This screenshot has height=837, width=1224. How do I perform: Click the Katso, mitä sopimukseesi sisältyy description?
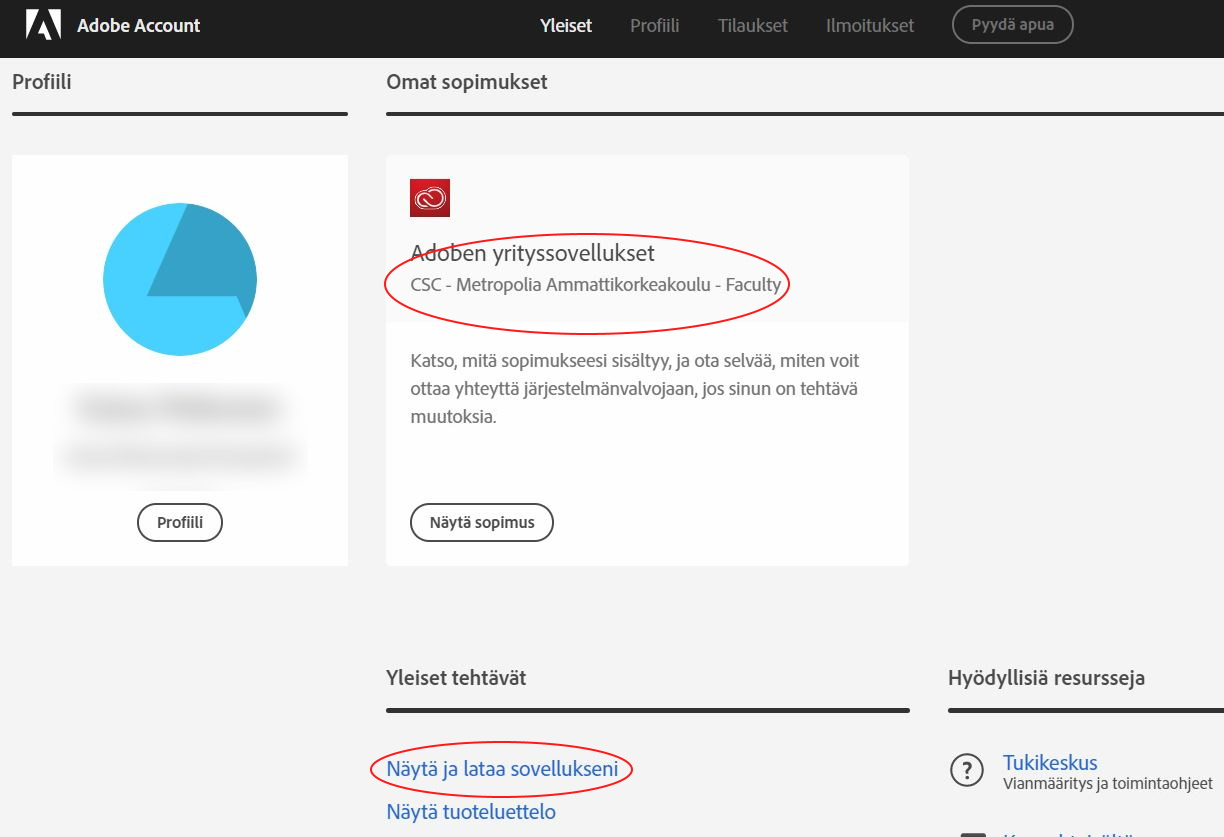[x=635, y=388]
